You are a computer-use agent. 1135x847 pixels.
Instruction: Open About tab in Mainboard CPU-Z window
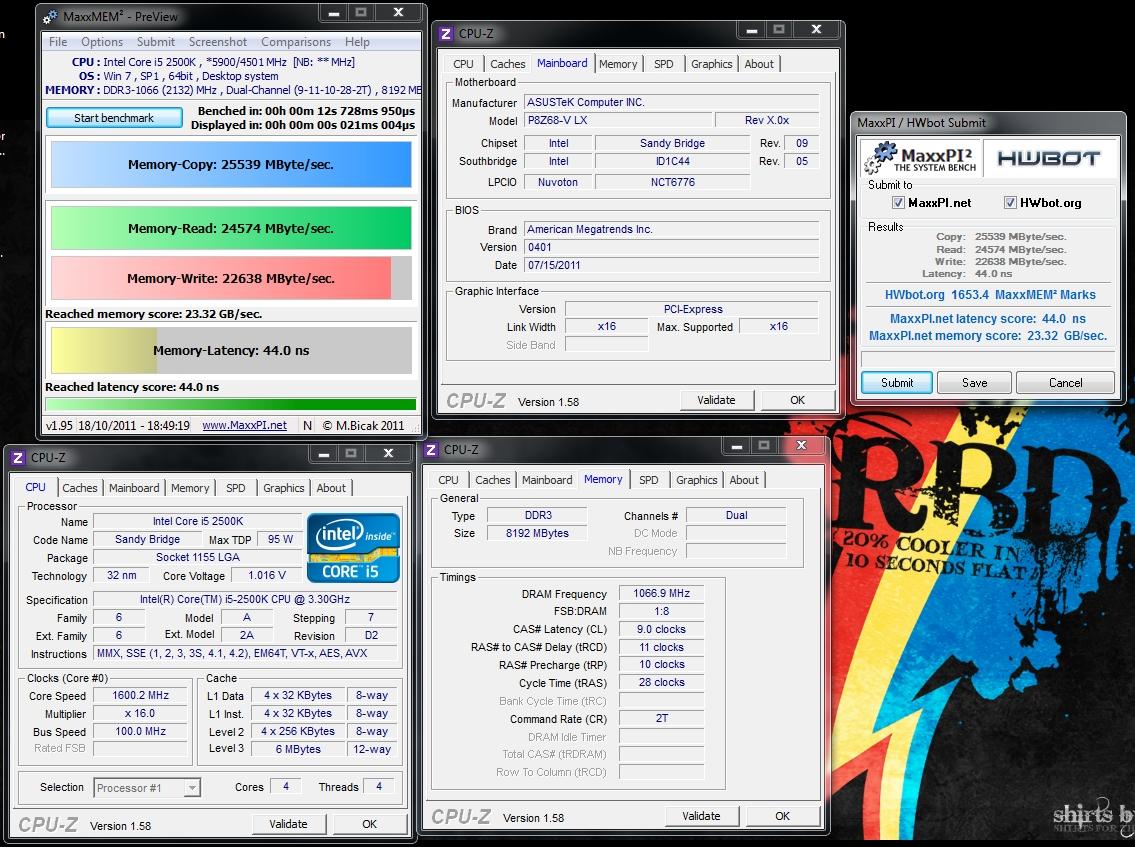coord(759,64)
